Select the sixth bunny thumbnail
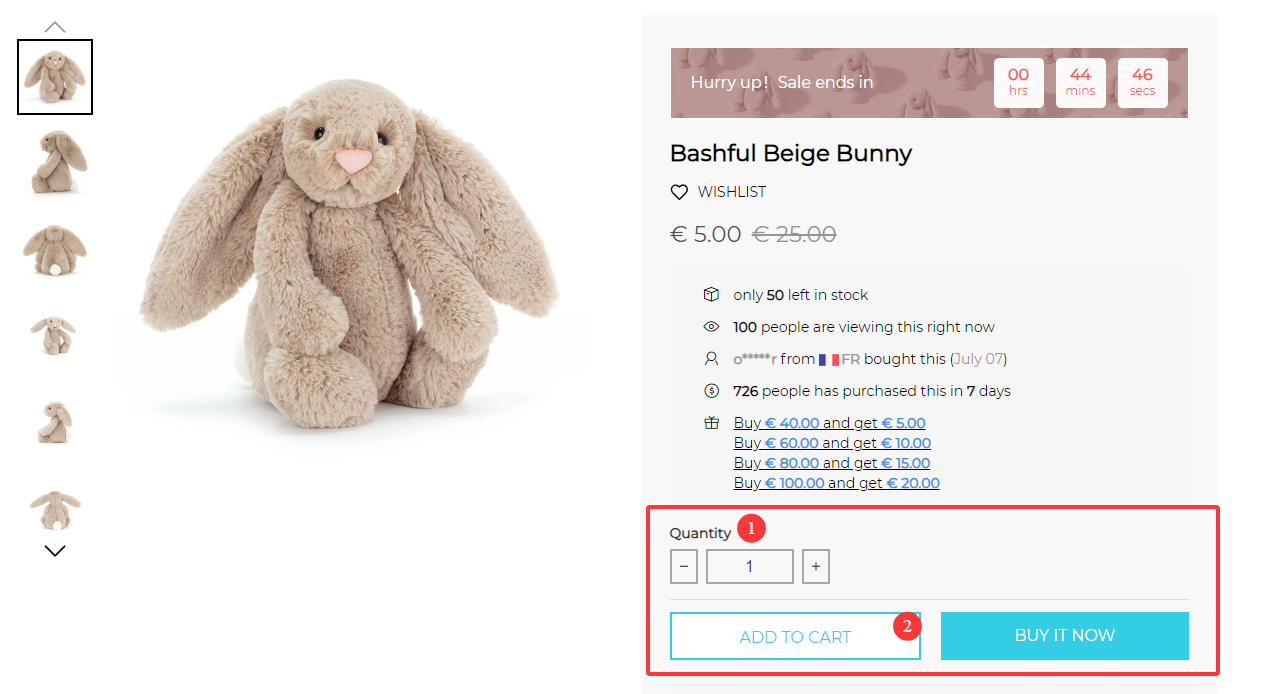Image resolution: width=1274 pixels, height=694 pixels. 55,508
